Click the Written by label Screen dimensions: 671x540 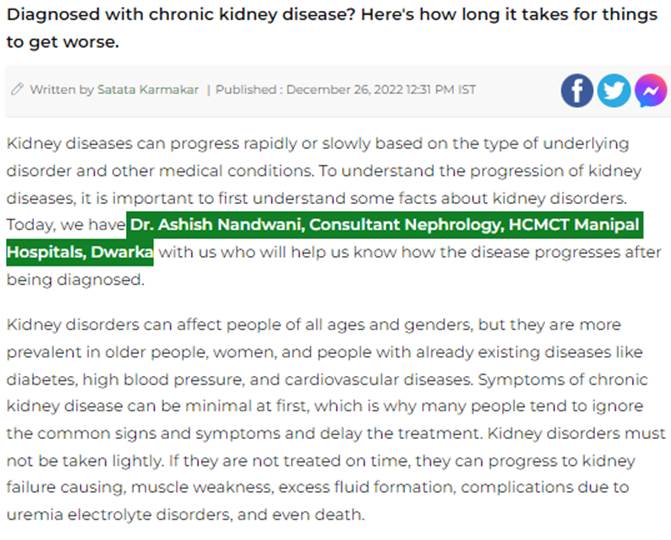tap(62, 90)
